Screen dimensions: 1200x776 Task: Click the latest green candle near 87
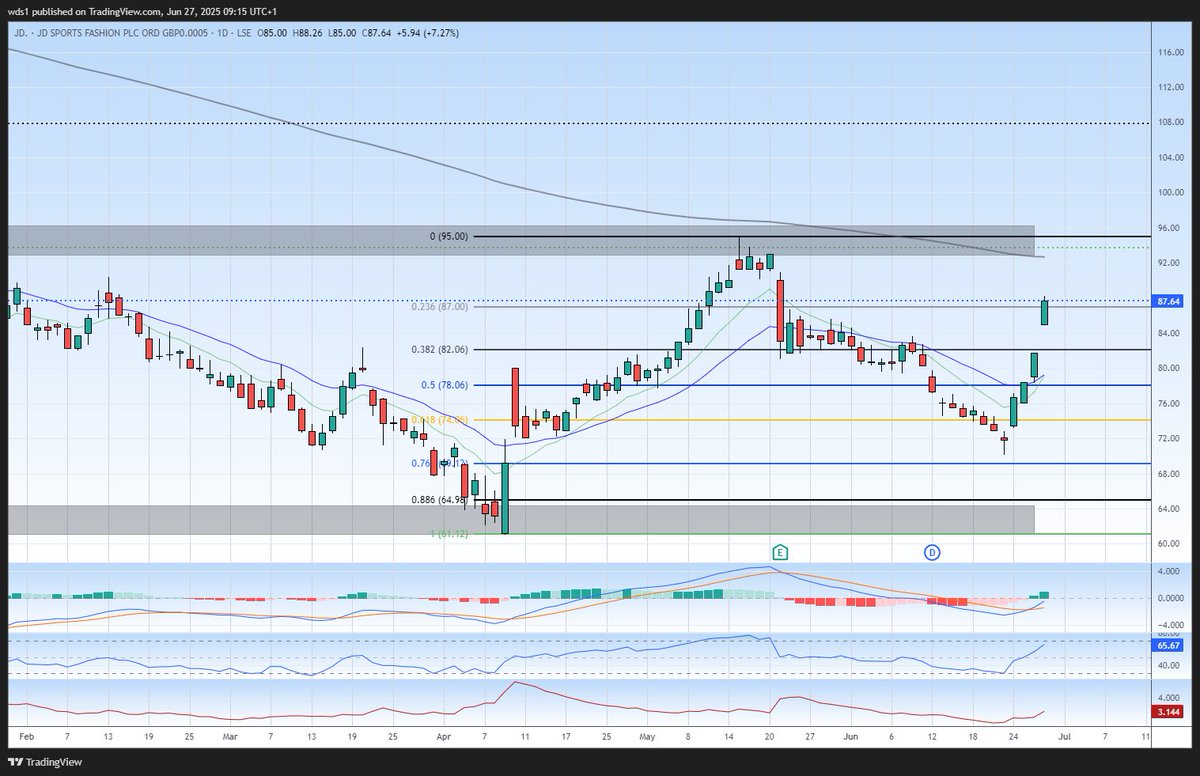(1045, 312)
